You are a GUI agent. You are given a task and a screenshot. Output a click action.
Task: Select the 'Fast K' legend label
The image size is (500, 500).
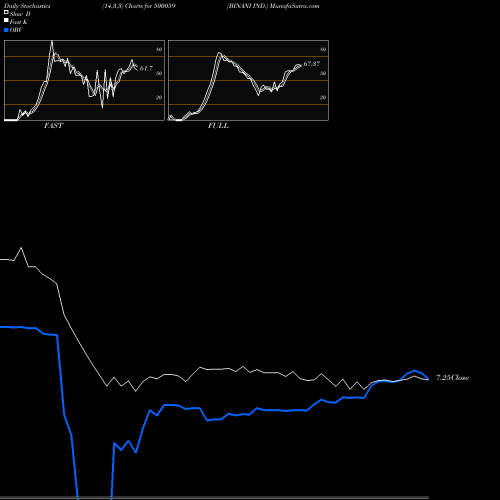19,22
